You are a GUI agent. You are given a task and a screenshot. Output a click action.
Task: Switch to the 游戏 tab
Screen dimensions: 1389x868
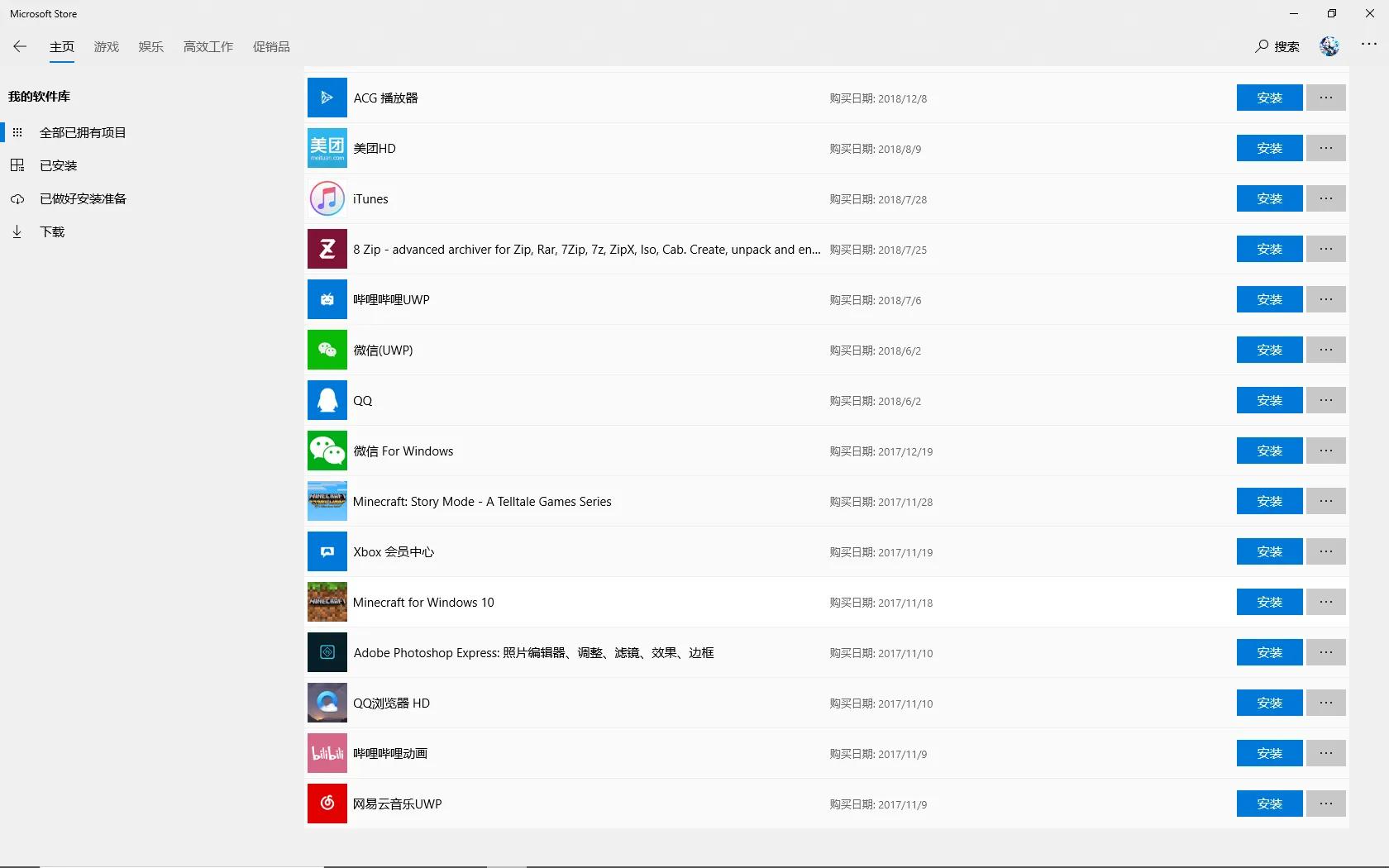tap(107, 46)
